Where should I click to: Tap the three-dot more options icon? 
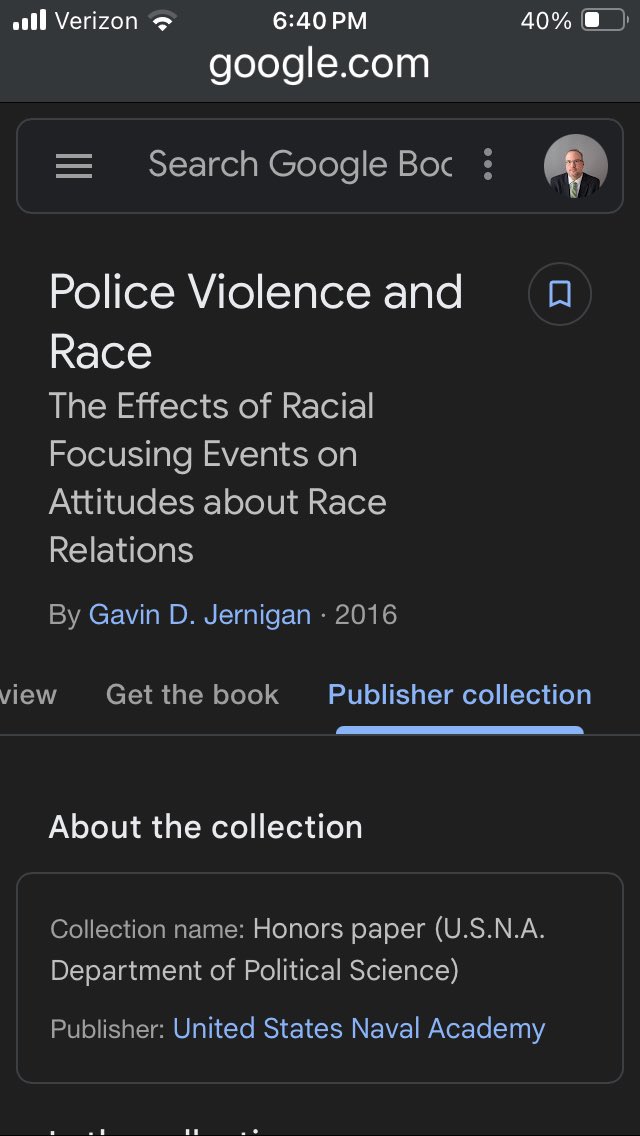488,164
